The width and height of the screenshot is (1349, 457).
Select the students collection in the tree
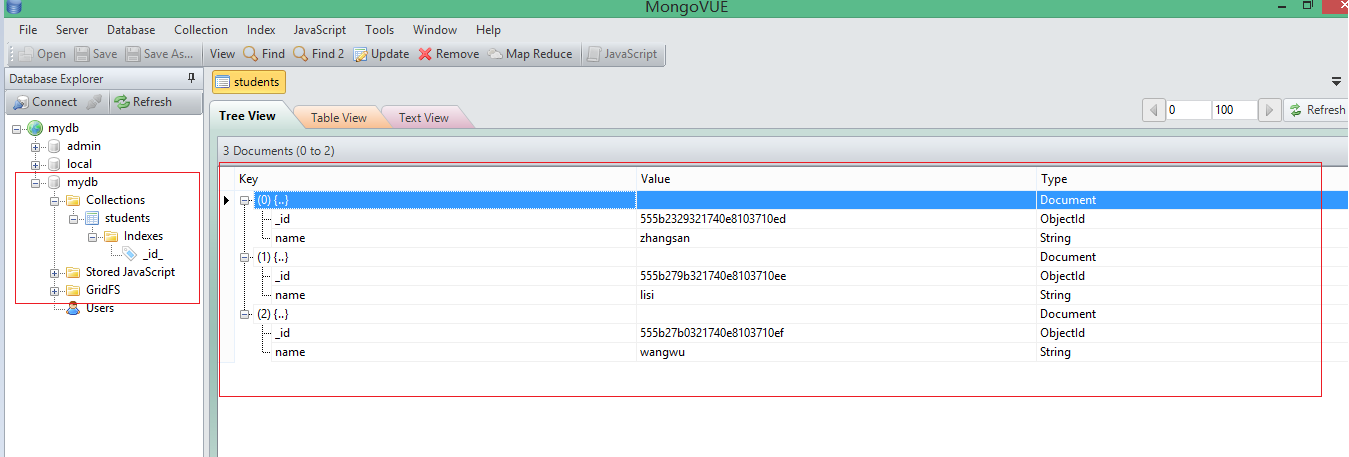[x=127, y=218]
